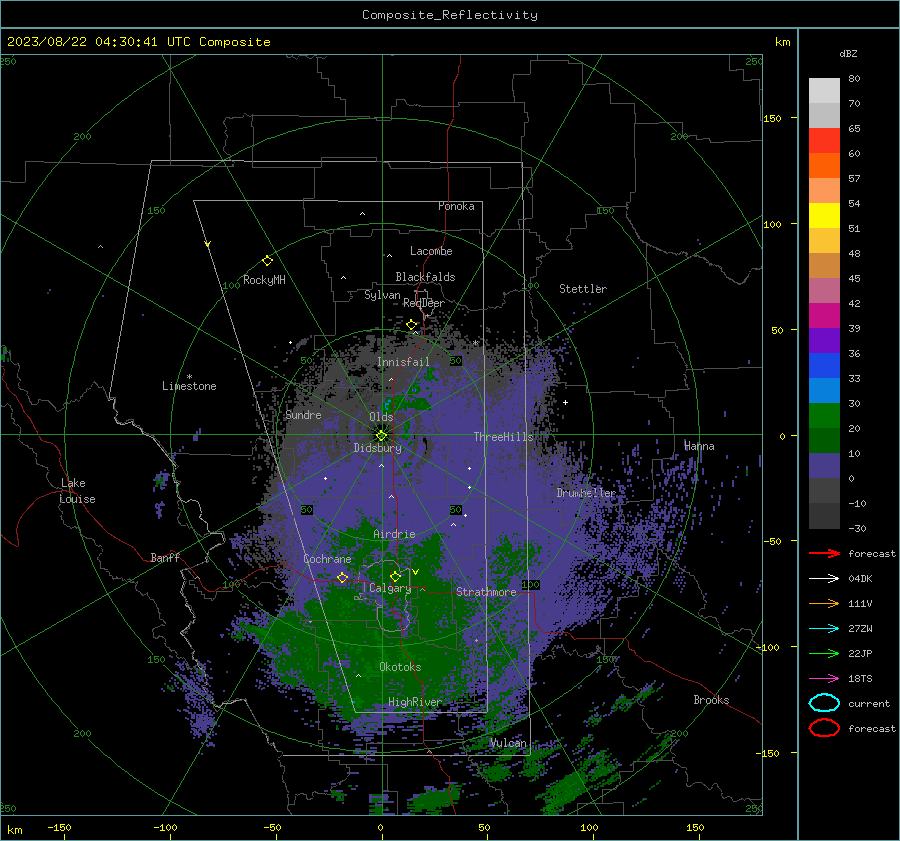The height and width of the screenshot is (841, 900).
Task: Select the magenta 39-42 dBZ swatch
Action: [824, 315]
